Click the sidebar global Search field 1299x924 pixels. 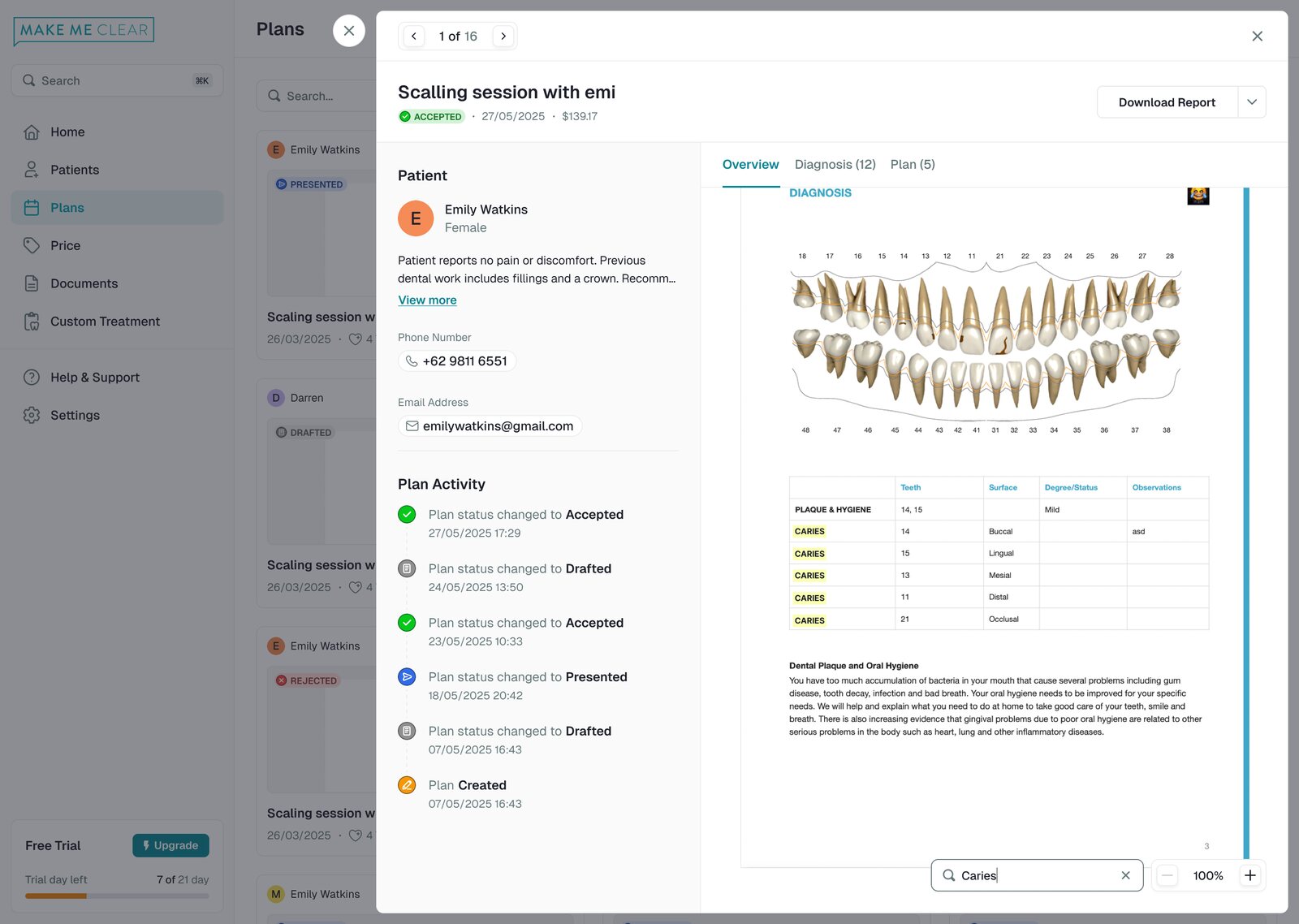(x=117, y=80)
